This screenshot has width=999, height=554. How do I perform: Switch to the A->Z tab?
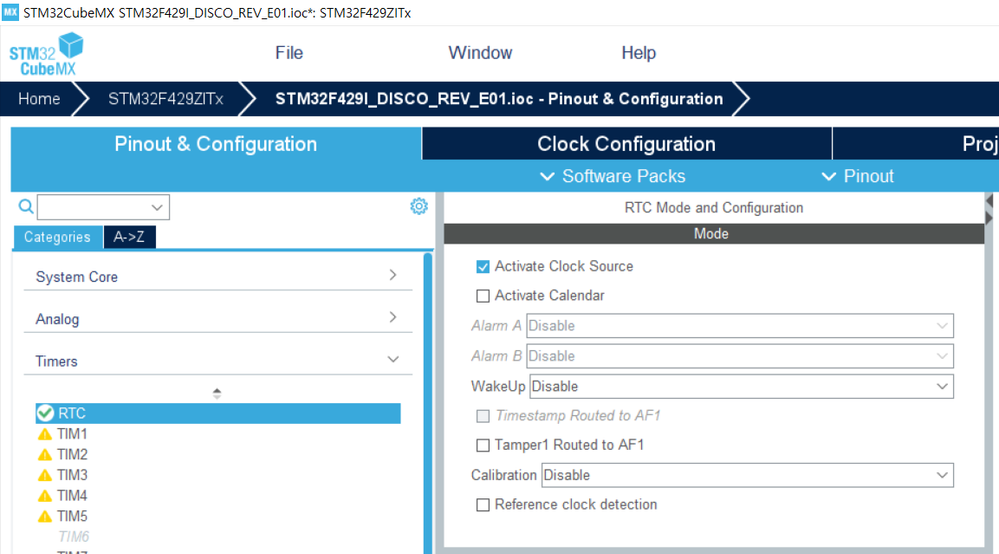tap(129, 237)
